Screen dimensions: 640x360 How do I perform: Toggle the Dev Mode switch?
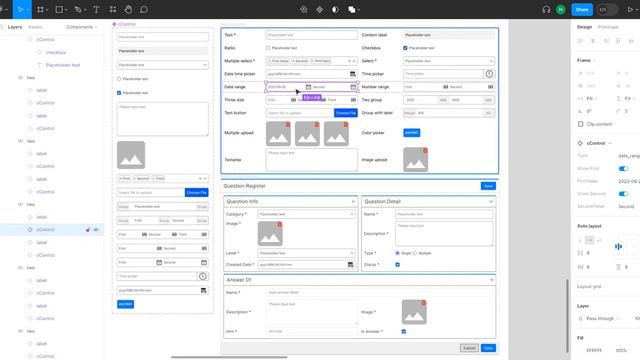coord(607,9)
